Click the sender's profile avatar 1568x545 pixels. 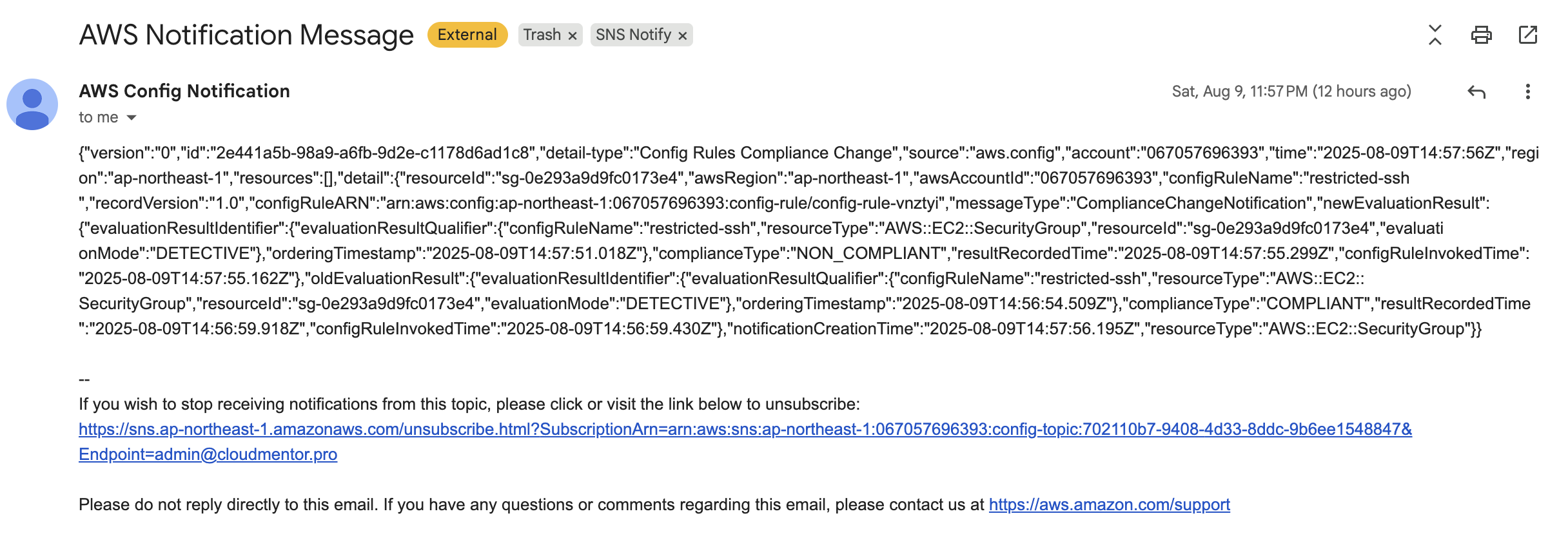coord(32,104)
